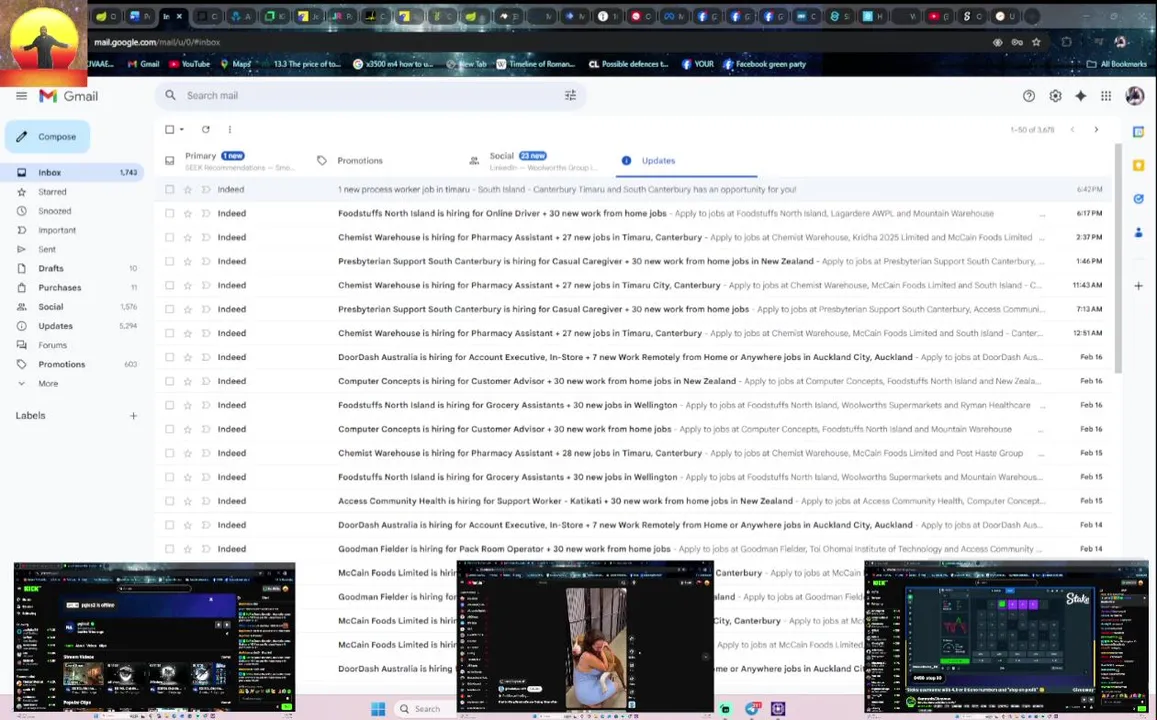Create new label plus icon
This screenshot has height=720, width=1157.
tap(134, 416)
